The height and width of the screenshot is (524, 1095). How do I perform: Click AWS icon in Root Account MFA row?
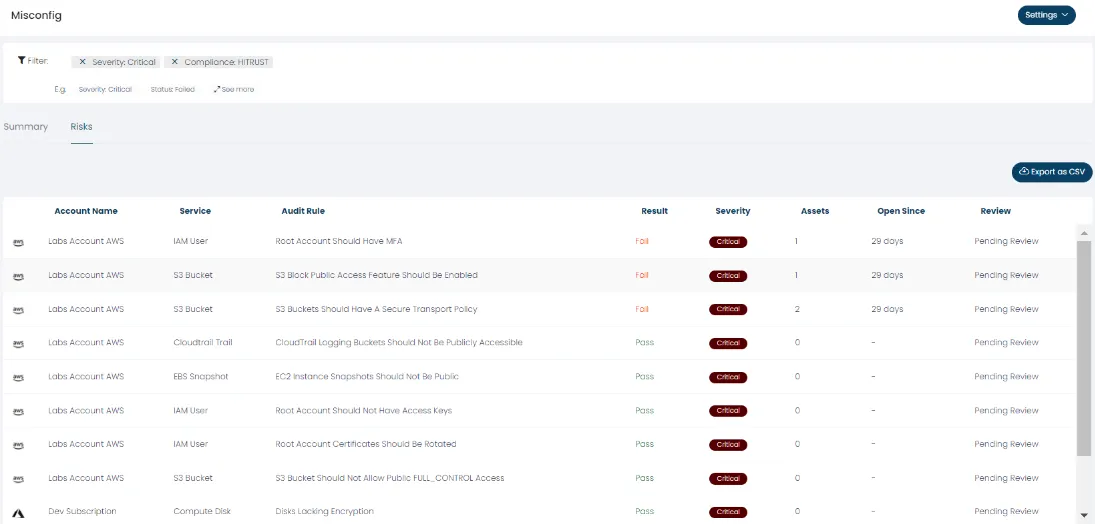(18, 242)
